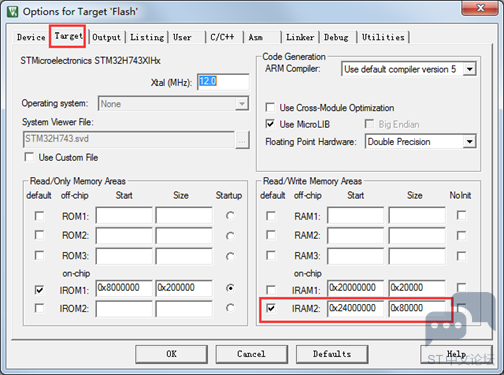
Task: Click the ROM1 Size field
Action: coord(184,216)
